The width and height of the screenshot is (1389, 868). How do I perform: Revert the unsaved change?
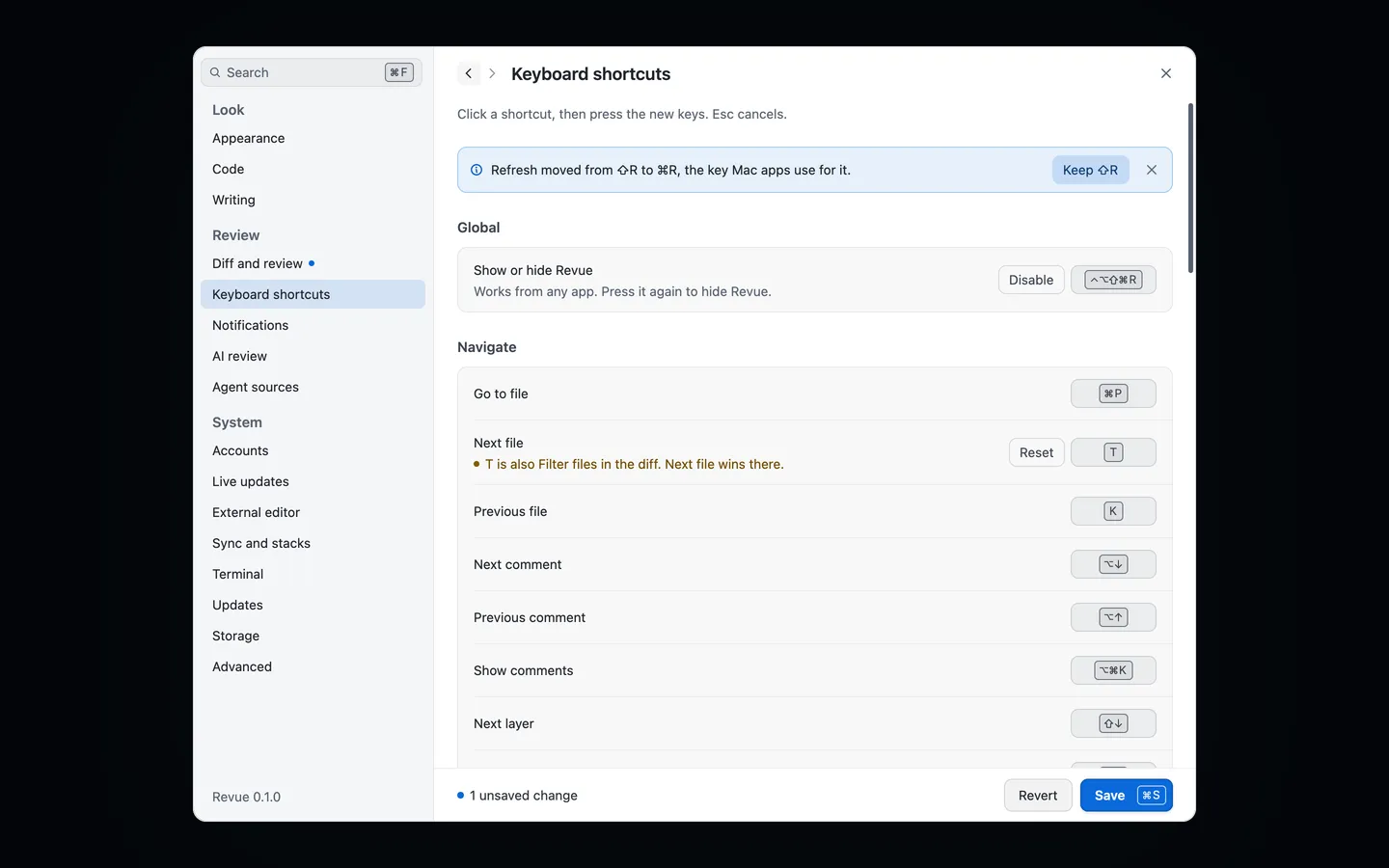tap(1038, 796)
